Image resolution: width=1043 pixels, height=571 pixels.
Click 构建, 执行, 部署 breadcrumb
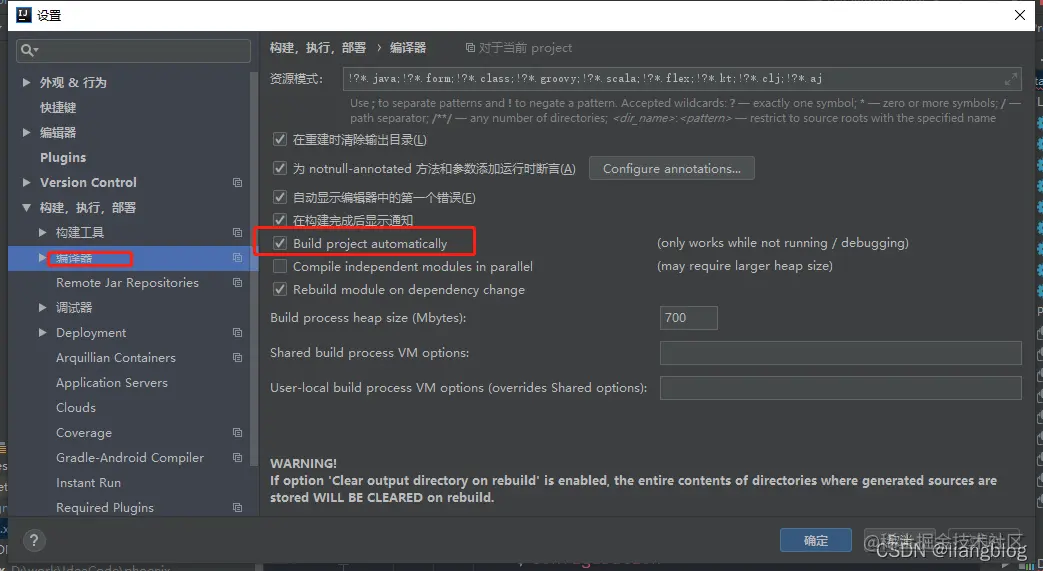tap(318, 48)
